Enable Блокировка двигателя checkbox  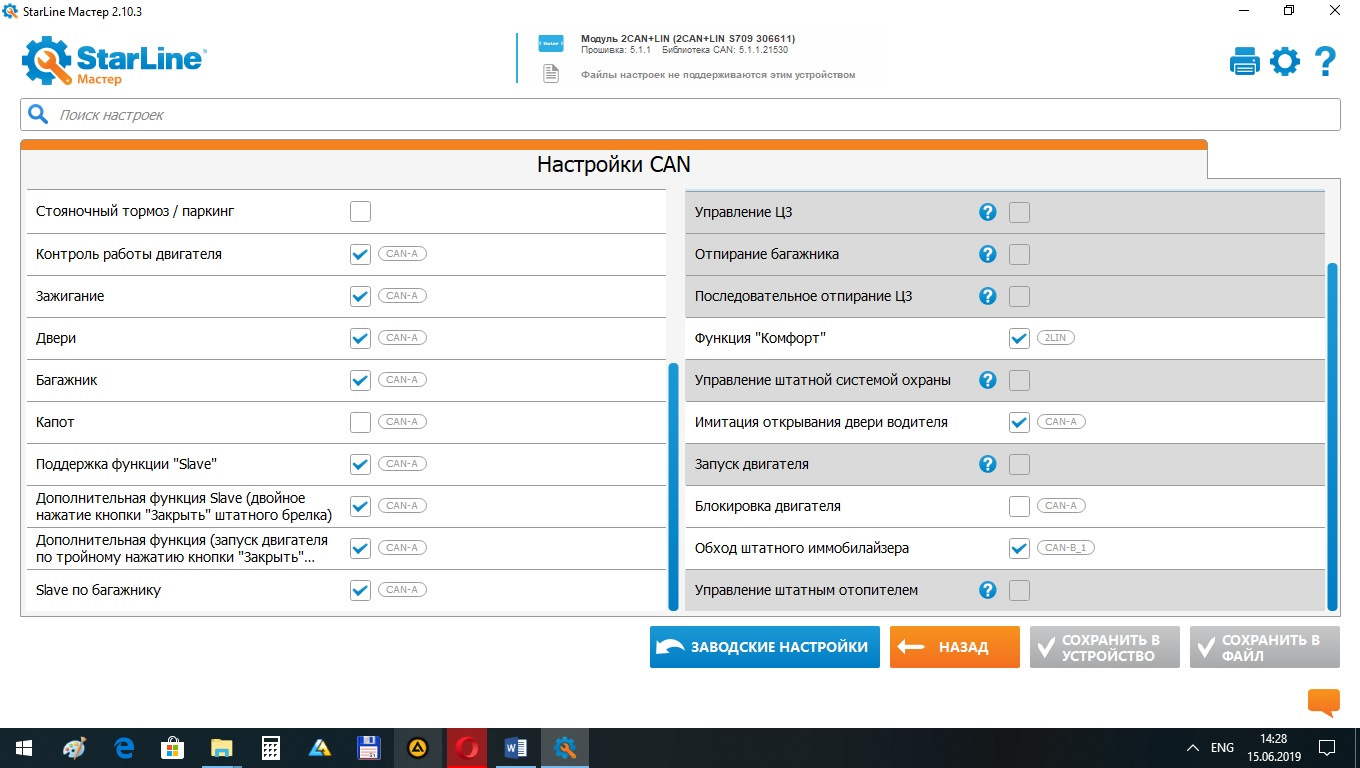click(1019, 506)
